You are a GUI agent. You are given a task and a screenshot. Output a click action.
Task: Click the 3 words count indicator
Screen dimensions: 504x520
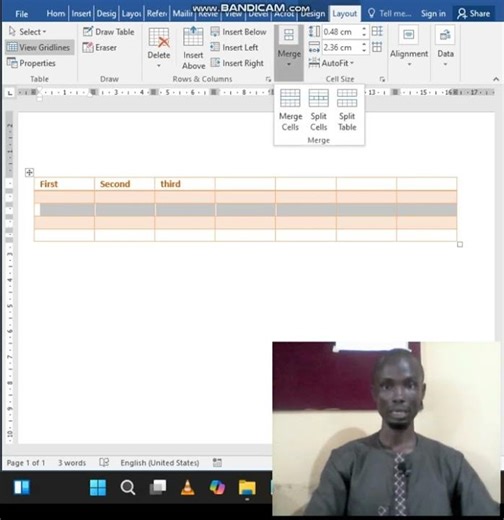point(72,463)
